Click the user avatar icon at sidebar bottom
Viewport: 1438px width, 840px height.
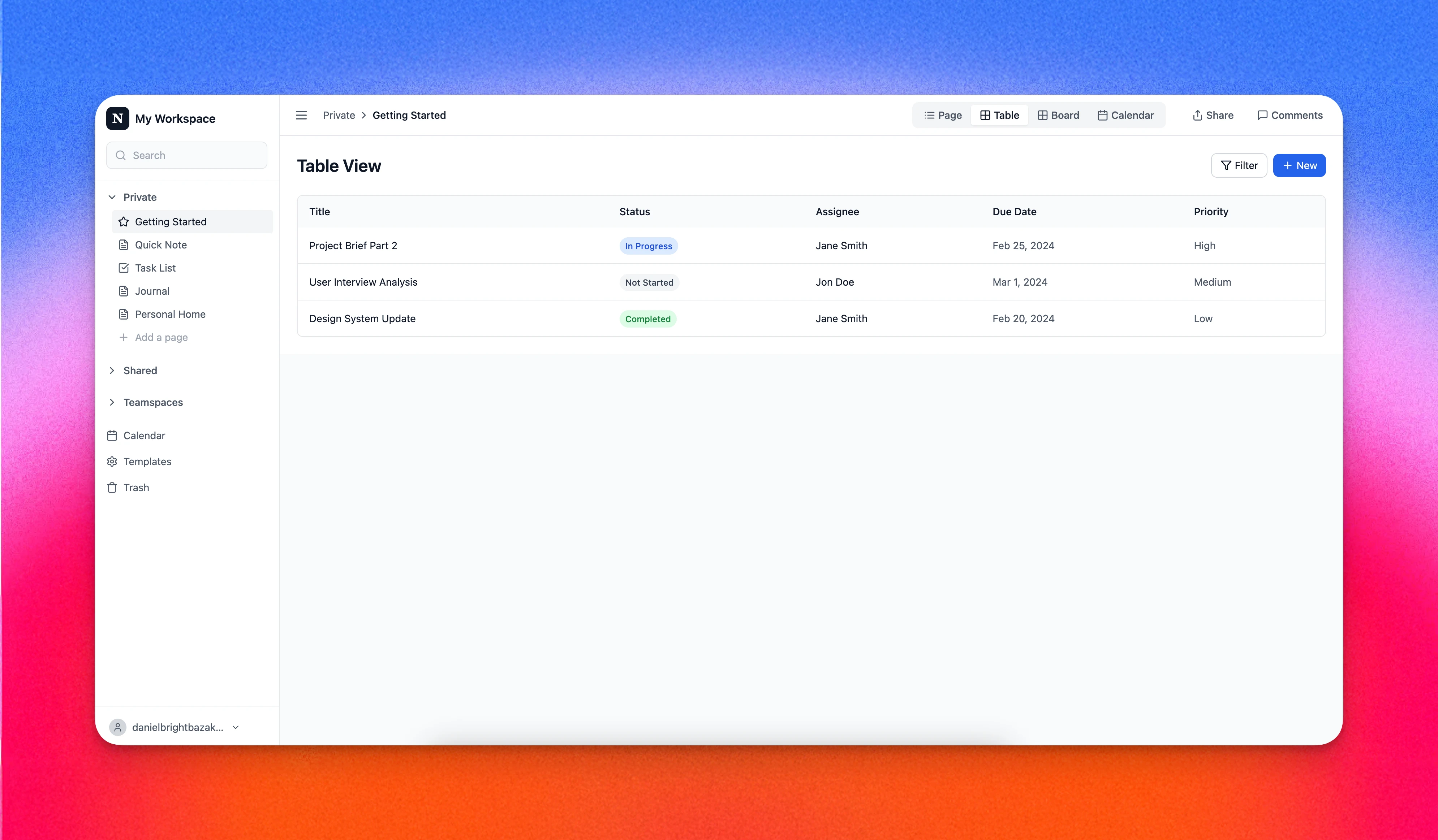pos(117,727)
